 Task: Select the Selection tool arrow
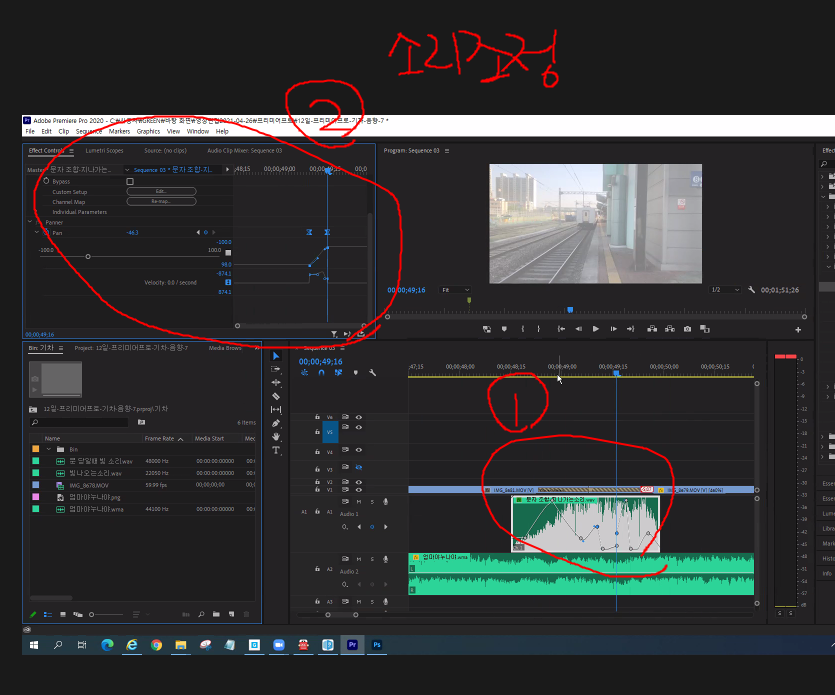coord(276,356)
